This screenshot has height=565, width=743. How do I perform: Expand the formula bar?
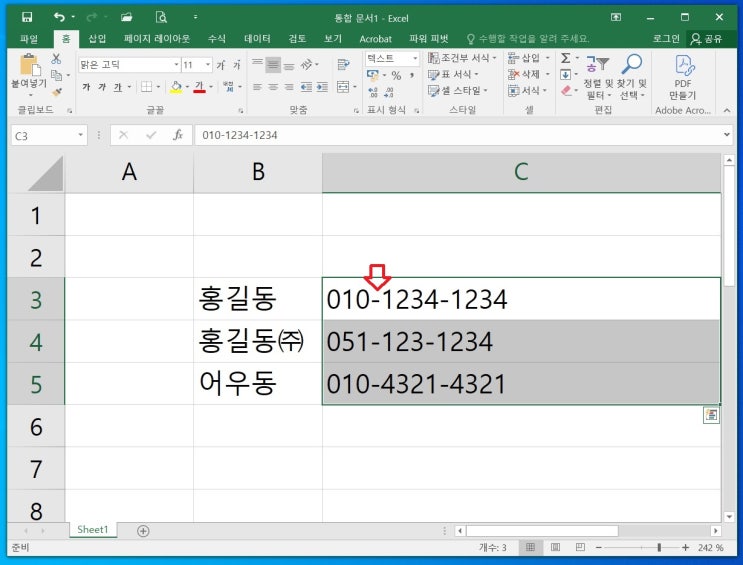(727, 135)
